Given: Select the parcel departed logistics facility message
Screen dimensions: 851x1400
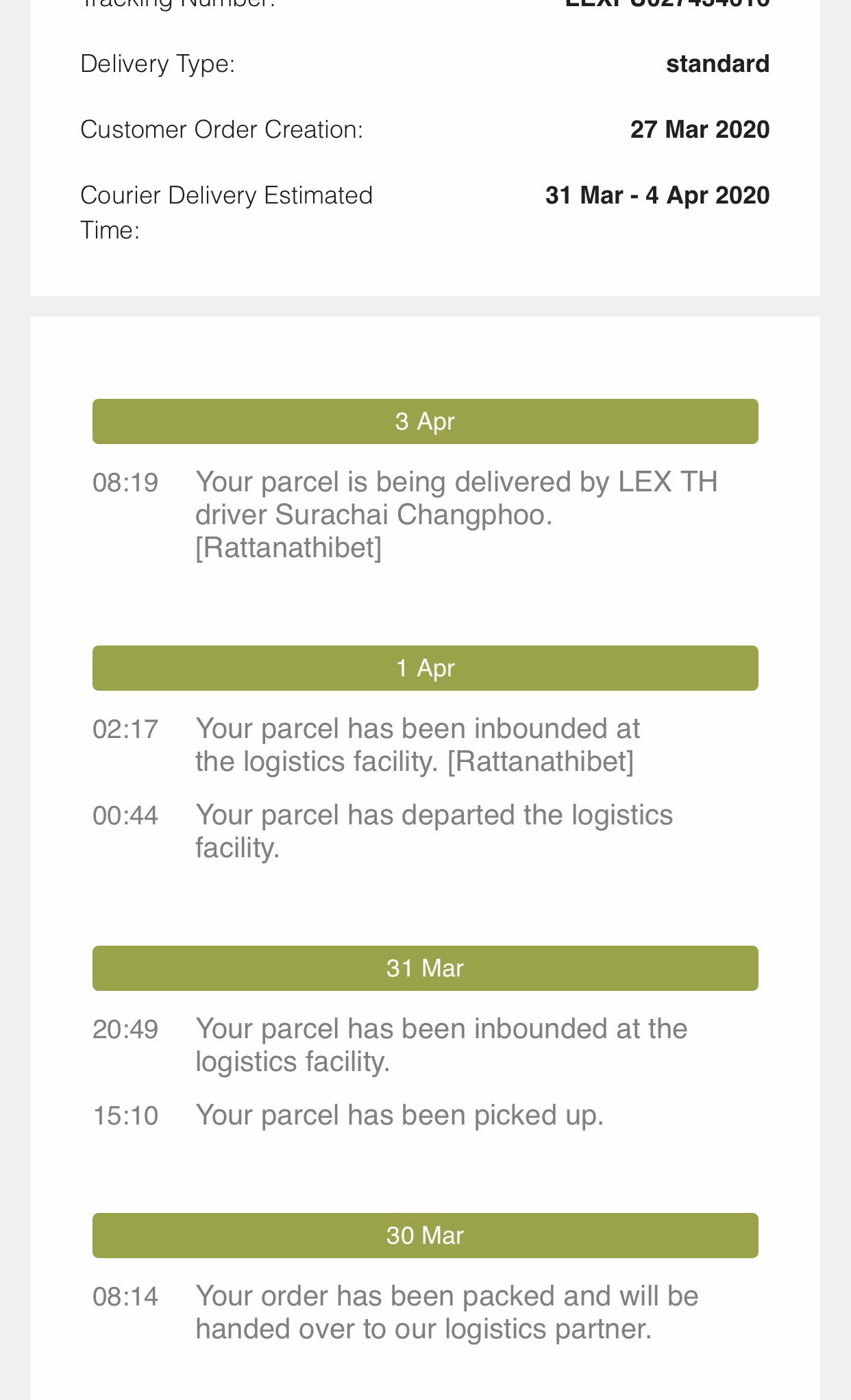Looking at the screenshot, I should click(x=434, y=831).
